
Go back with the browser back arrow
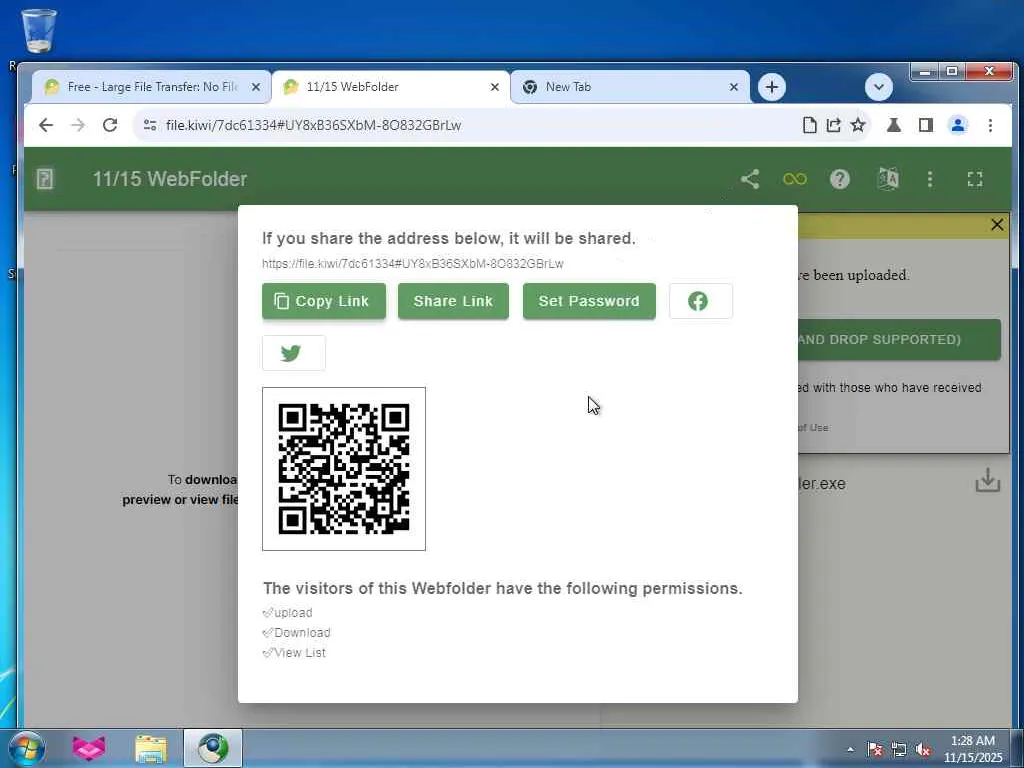point(46,125)
